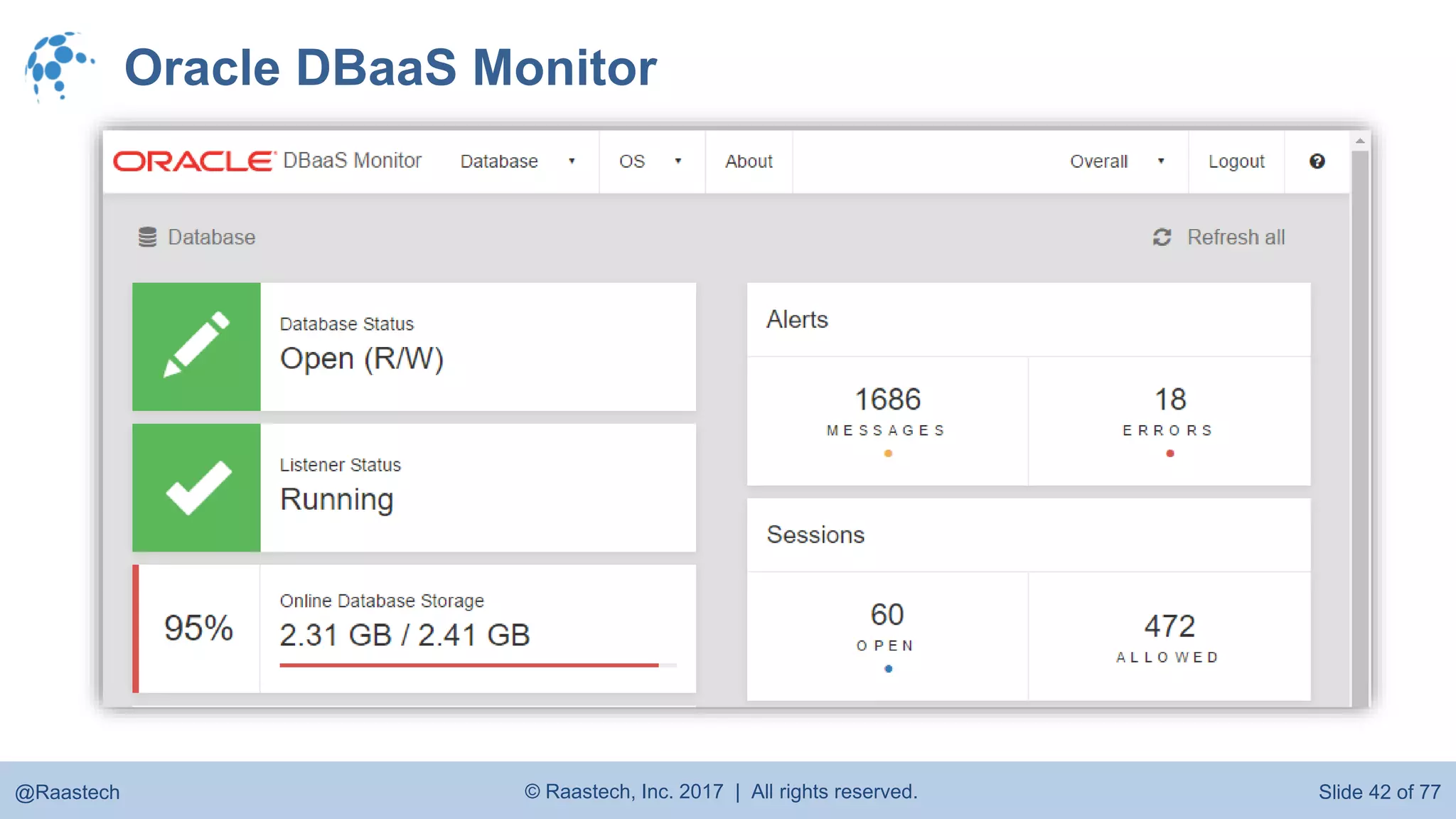Expand the Overall dropdown arrow
This screenshot has height=819, width=1456.
[1161, 161]
